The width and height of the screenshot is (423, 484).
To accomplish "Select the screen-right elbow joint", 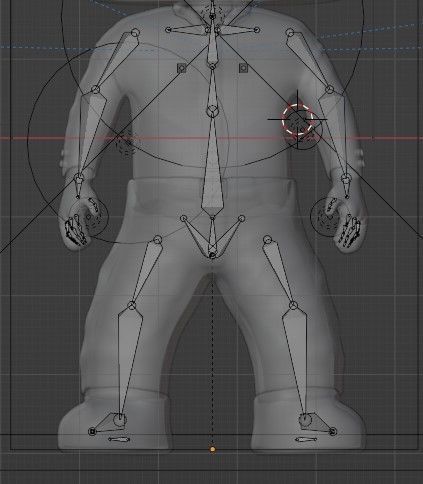I will [x=329, y=89].
